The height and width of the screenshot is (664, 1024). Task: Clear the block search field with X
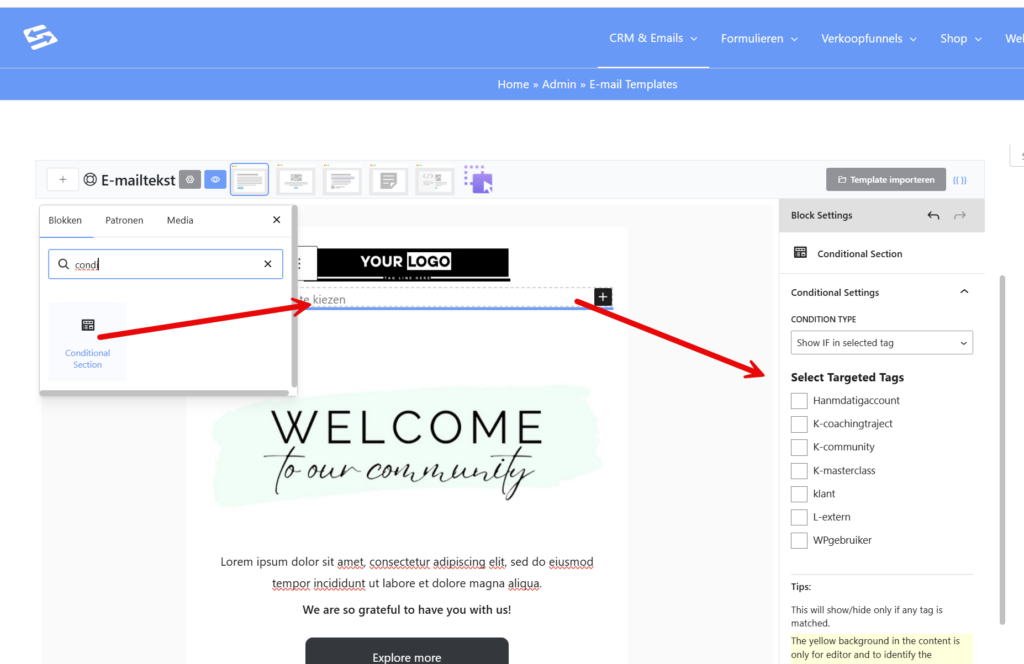click(267, 264)
